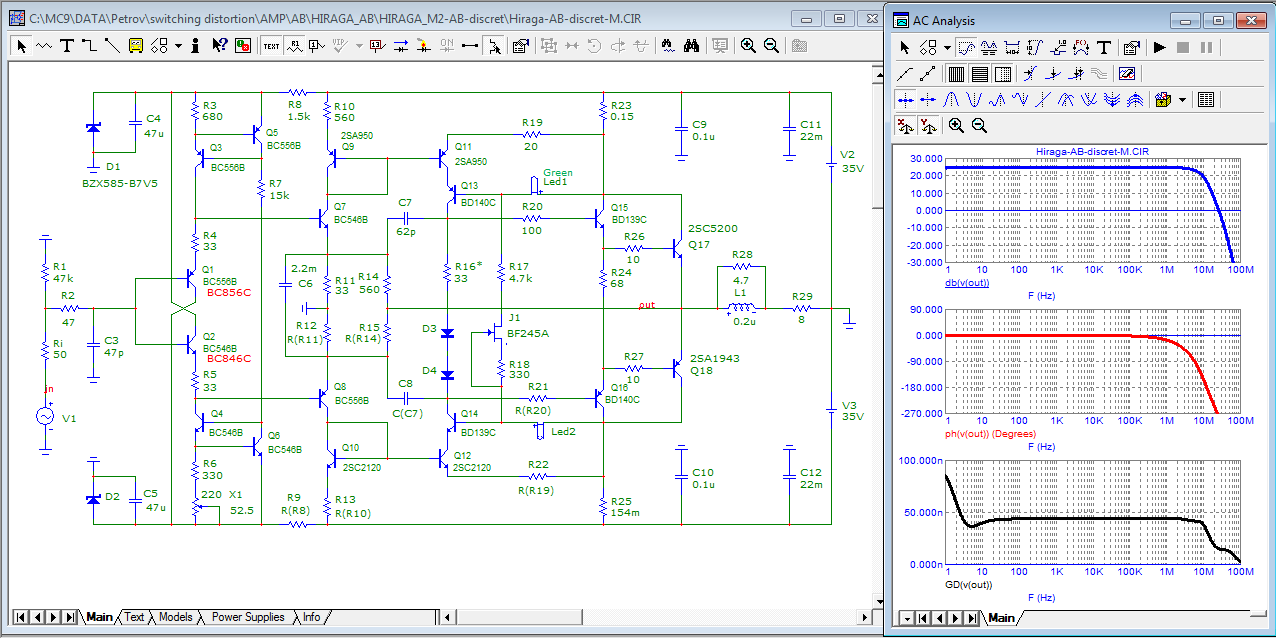Expand the graphics dropdown arrow in AC Analysis toolbar
Image resolution: width=1276 pixels, height=638 pixels.
click(x=947, y=47)
